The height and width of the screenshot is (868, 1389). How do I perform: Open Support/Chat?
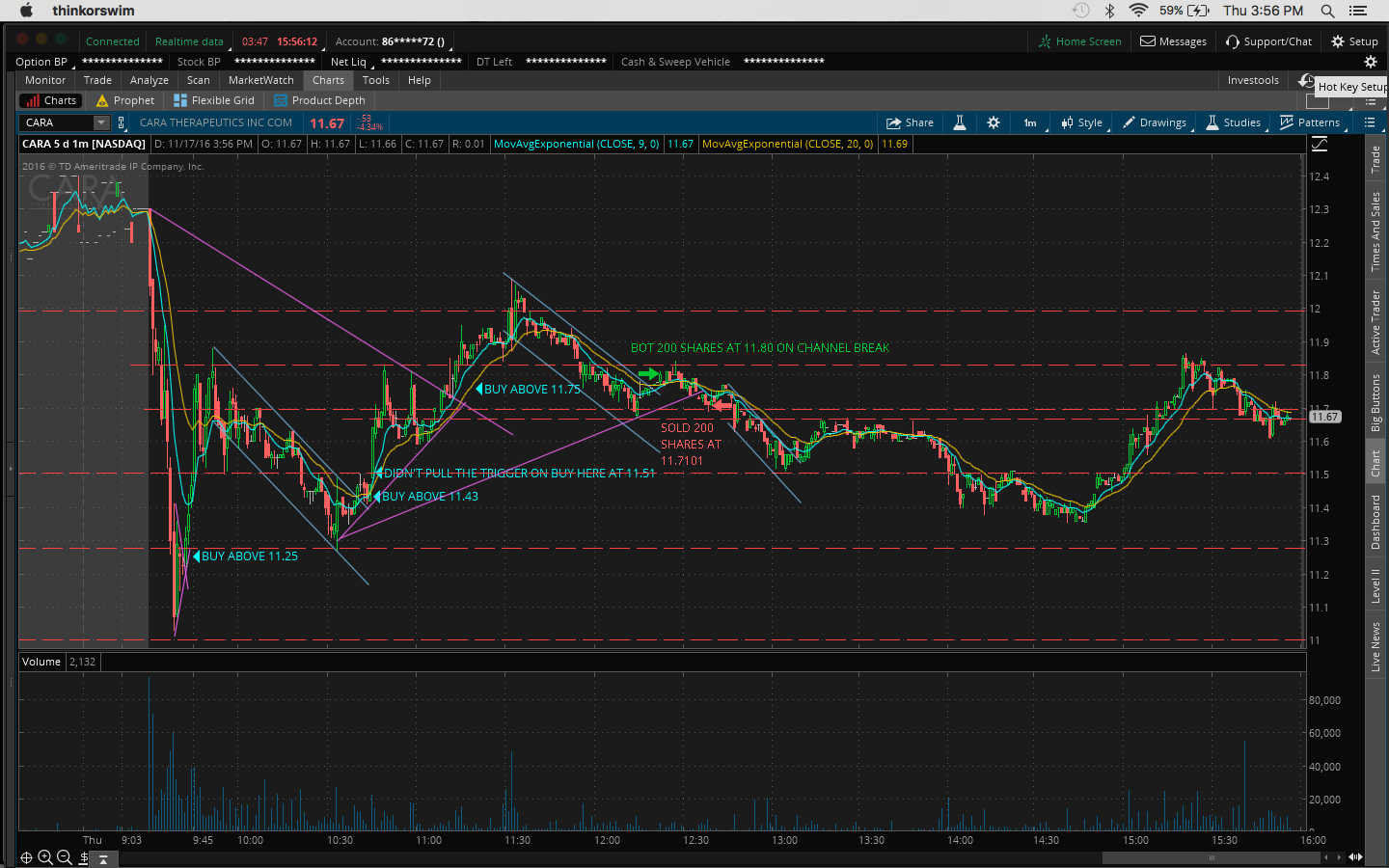click(x=1268, y=41)
